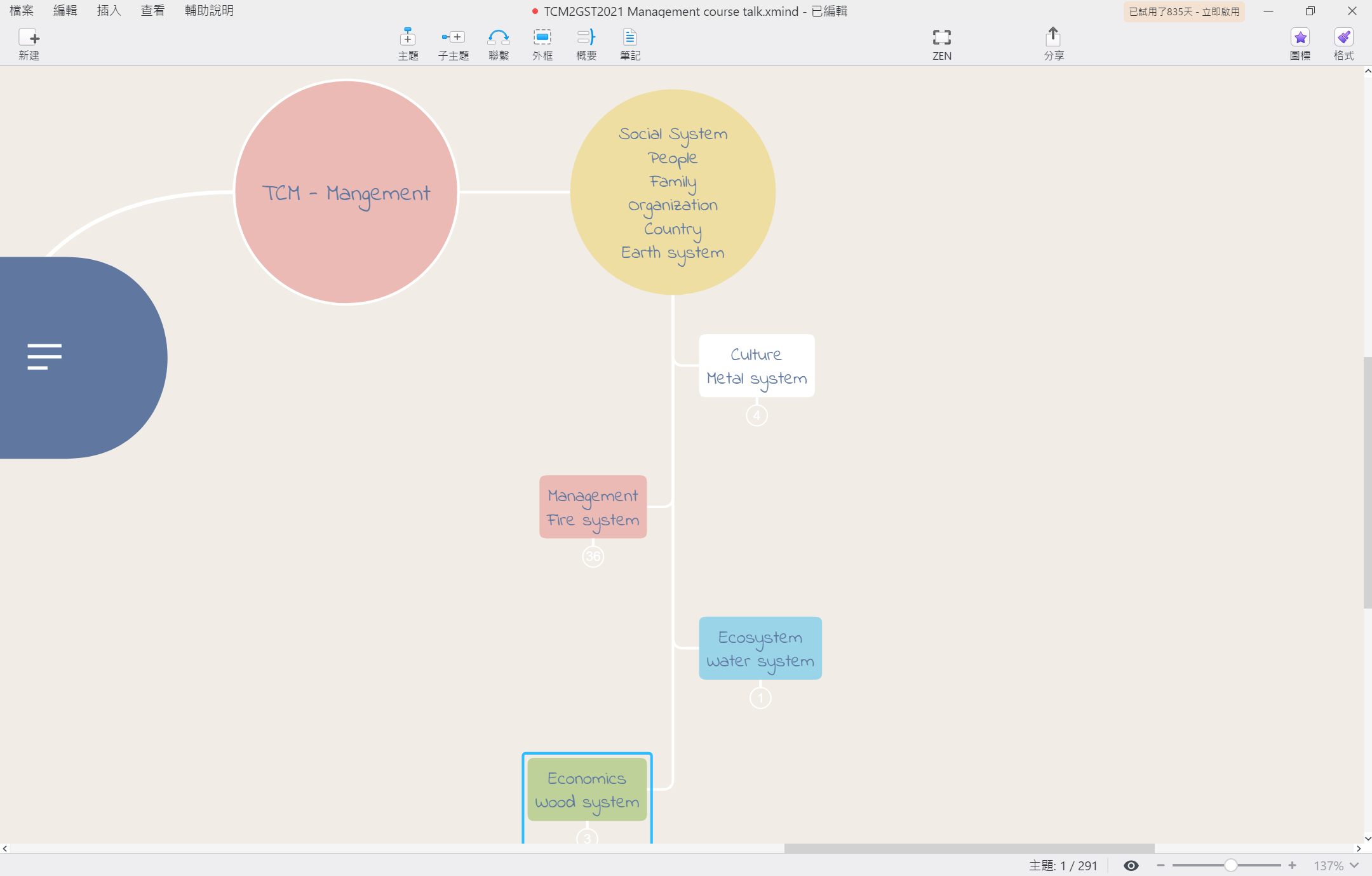Click the zoom in plus button
This screenshot has height=876, width=1372.
click(x=1292, y=865)
